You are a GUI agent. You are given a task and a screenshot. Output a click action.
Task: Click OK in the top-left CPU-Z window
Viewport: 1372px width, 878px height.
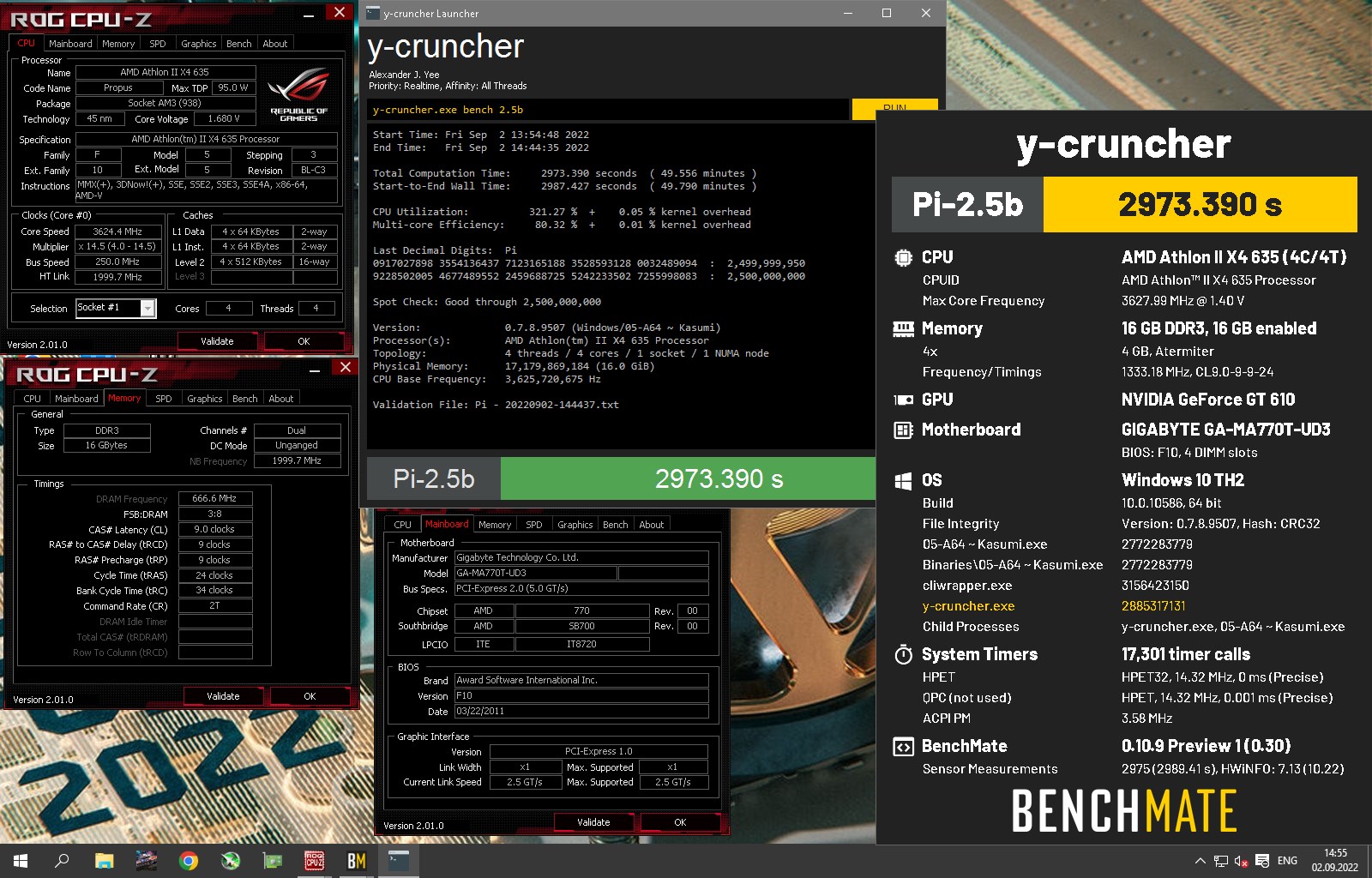(304, 341)
